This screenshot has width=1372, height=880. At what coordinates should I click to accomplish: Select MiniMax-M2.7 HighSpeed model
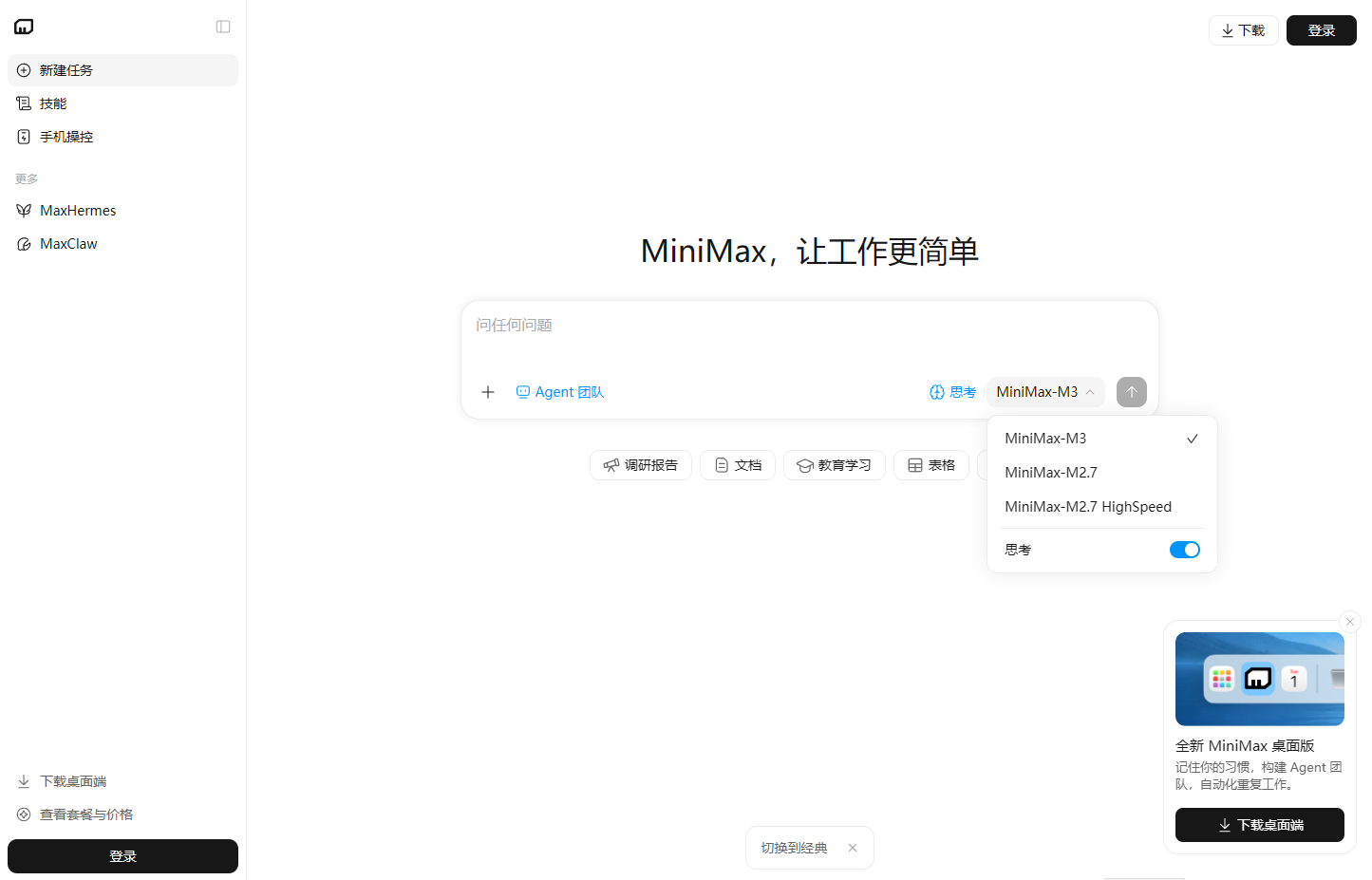tap(1101, 507)
